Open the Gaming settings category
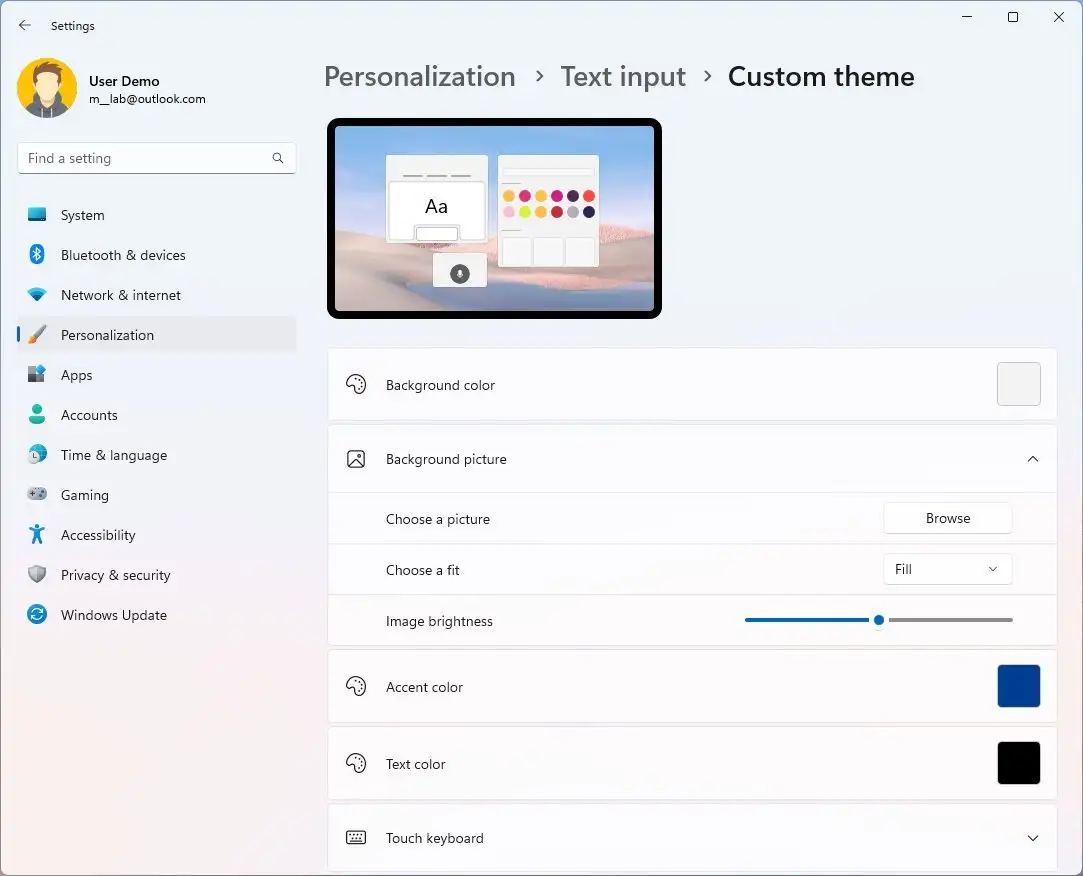The height and width of the screenshot is (876, 1083). click(x=84, y=495)
